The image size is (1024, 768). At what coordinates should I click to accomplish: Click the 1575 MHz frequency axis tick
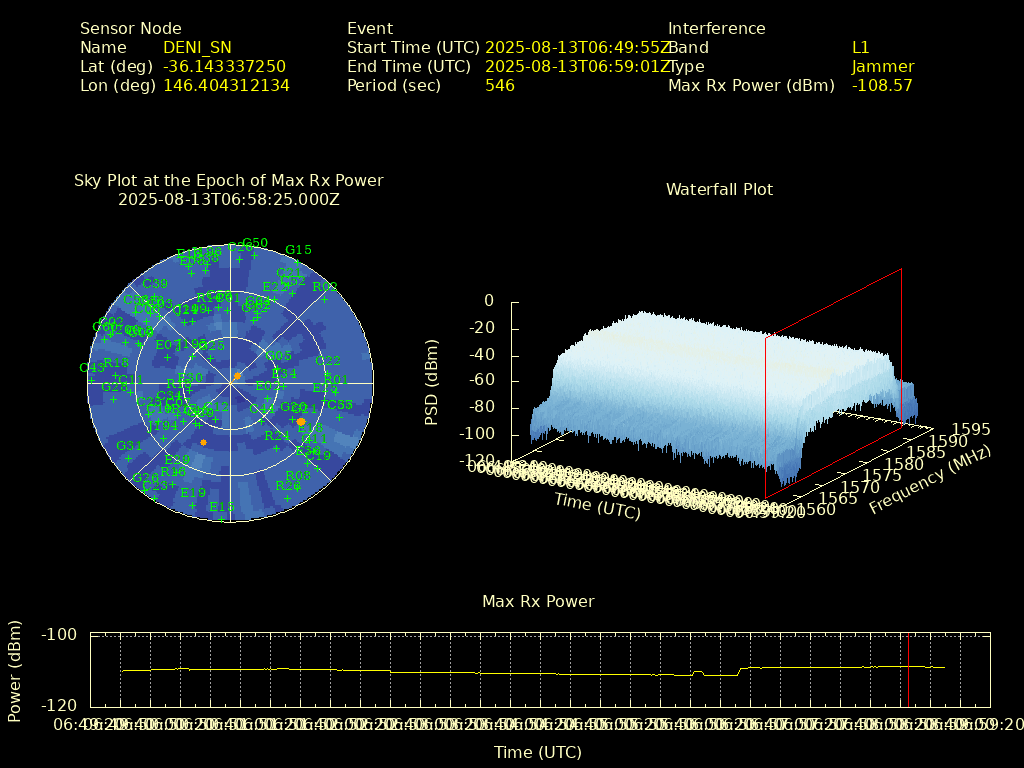pyautogui.click(x=880, y=474)
